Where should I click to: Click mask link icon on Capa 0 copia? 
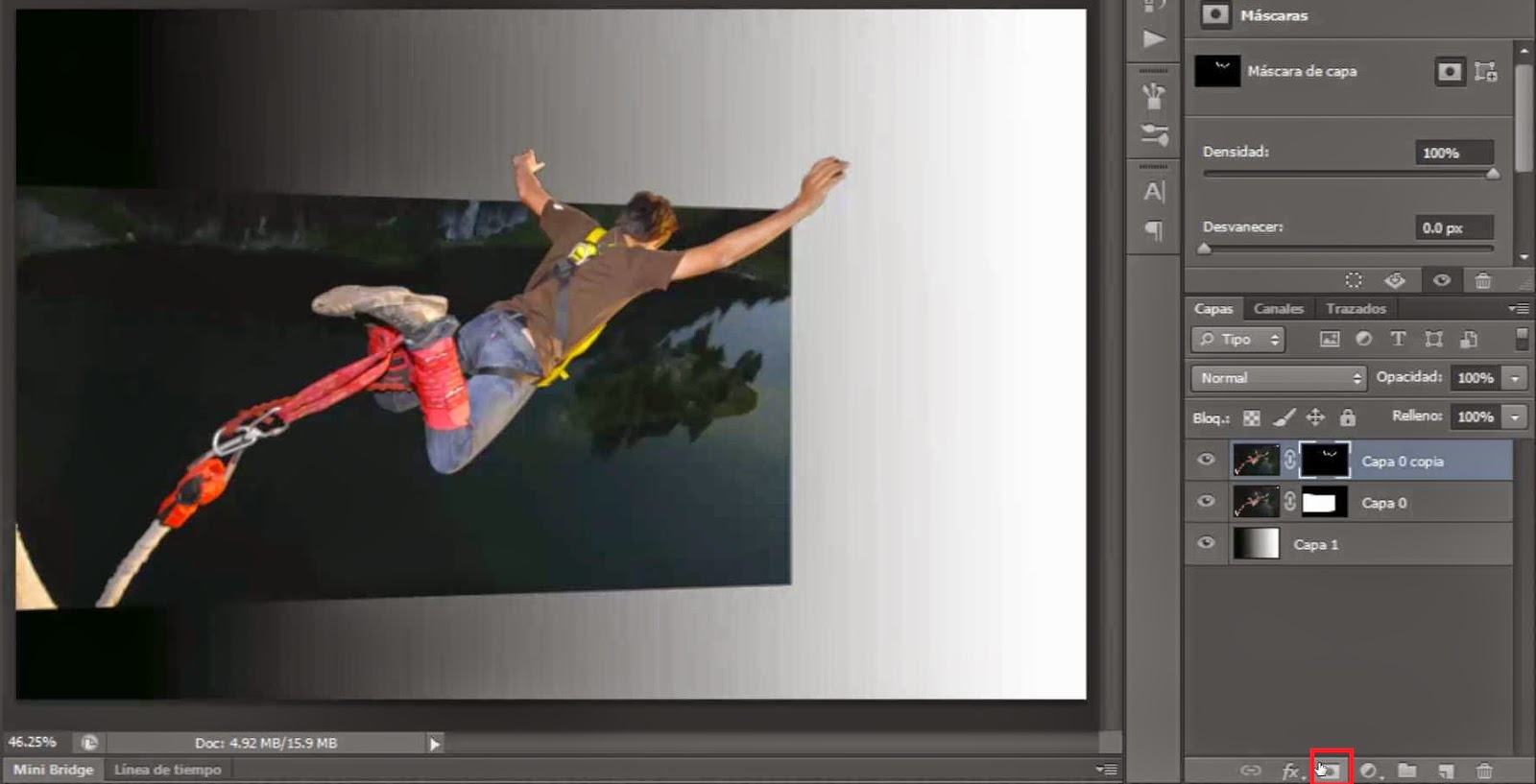coord(1289,461)
